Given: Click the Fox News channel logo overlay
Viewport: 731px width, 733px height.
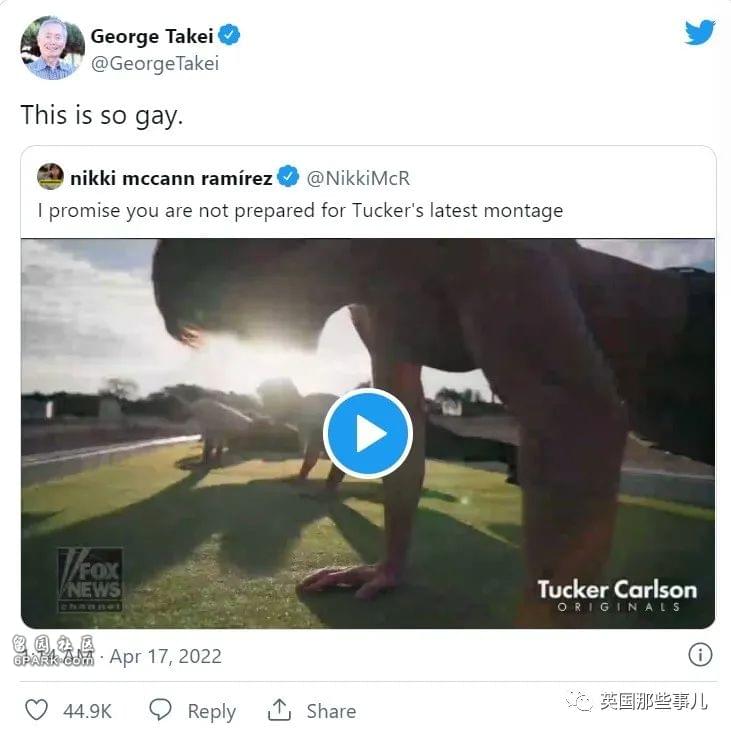Looking at the screenshot, I should coord(90,580).
